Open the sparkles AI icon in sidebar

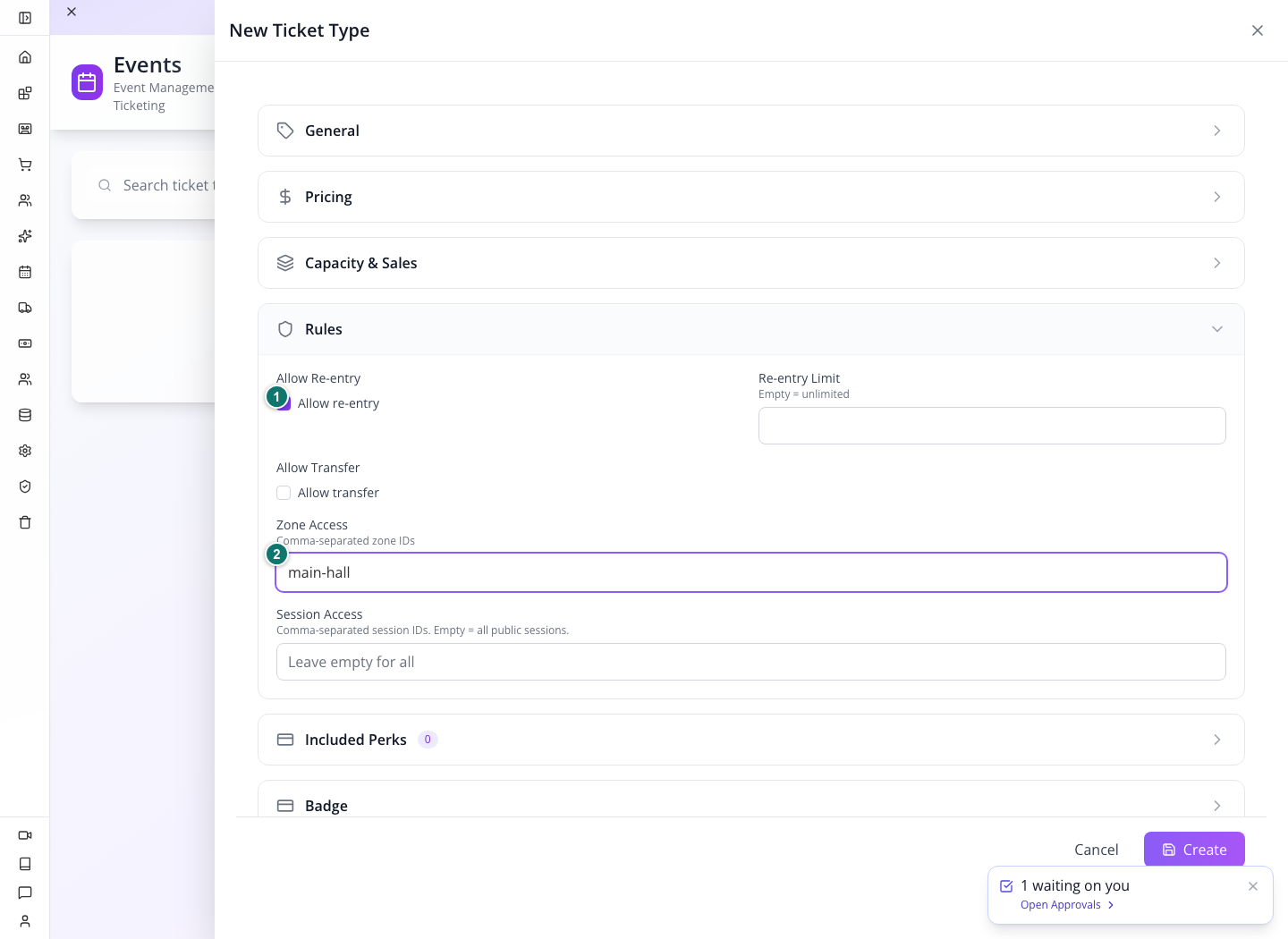tap(25, 236)
